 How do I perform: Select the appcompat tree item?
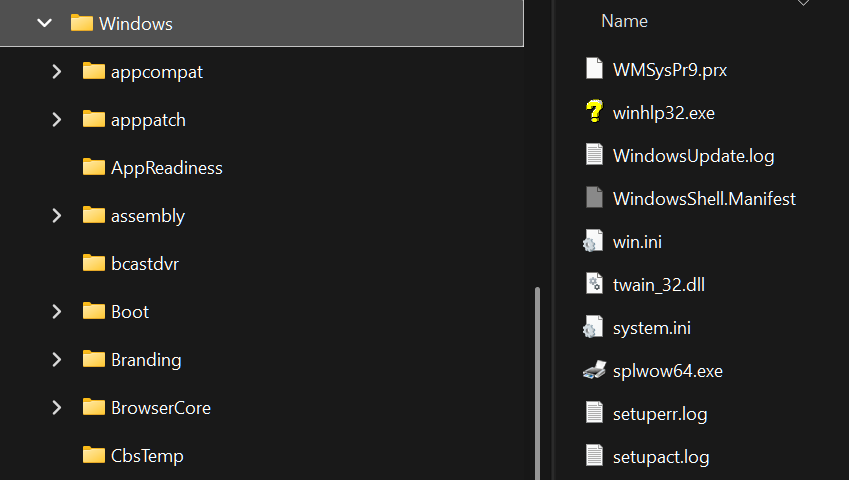(x=156, y=73)
